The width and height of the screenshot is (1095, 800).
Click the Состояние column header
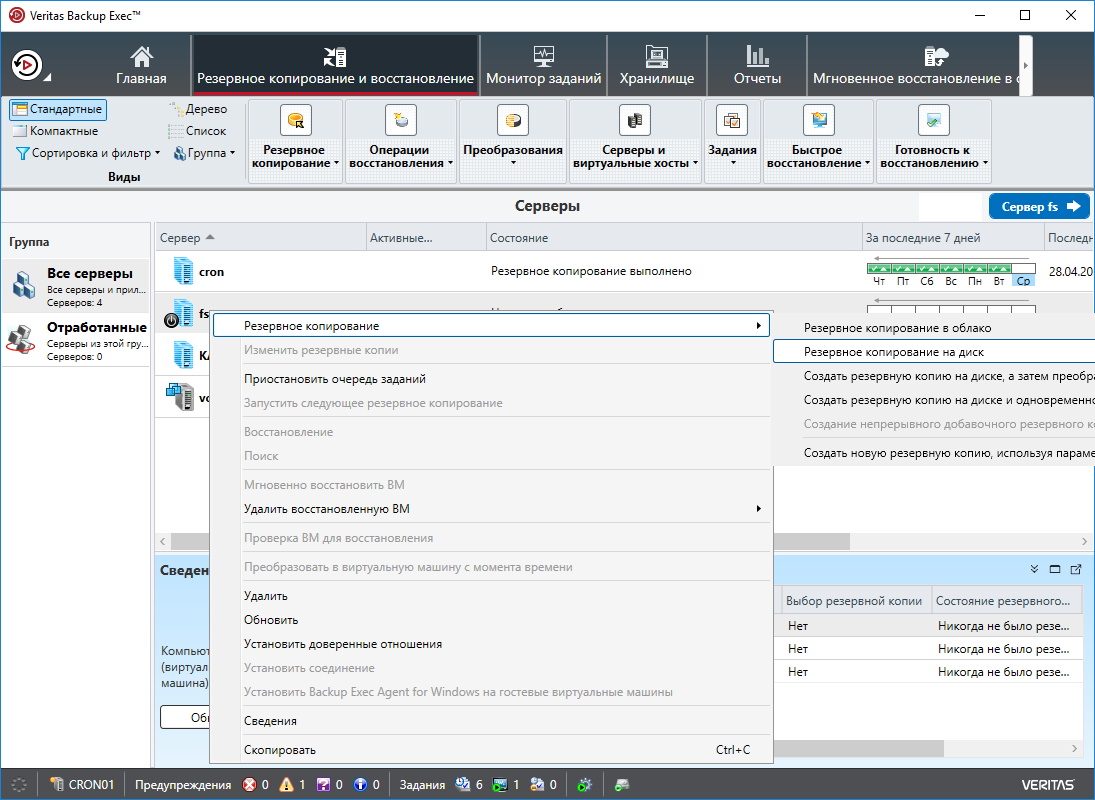point(674,238)
